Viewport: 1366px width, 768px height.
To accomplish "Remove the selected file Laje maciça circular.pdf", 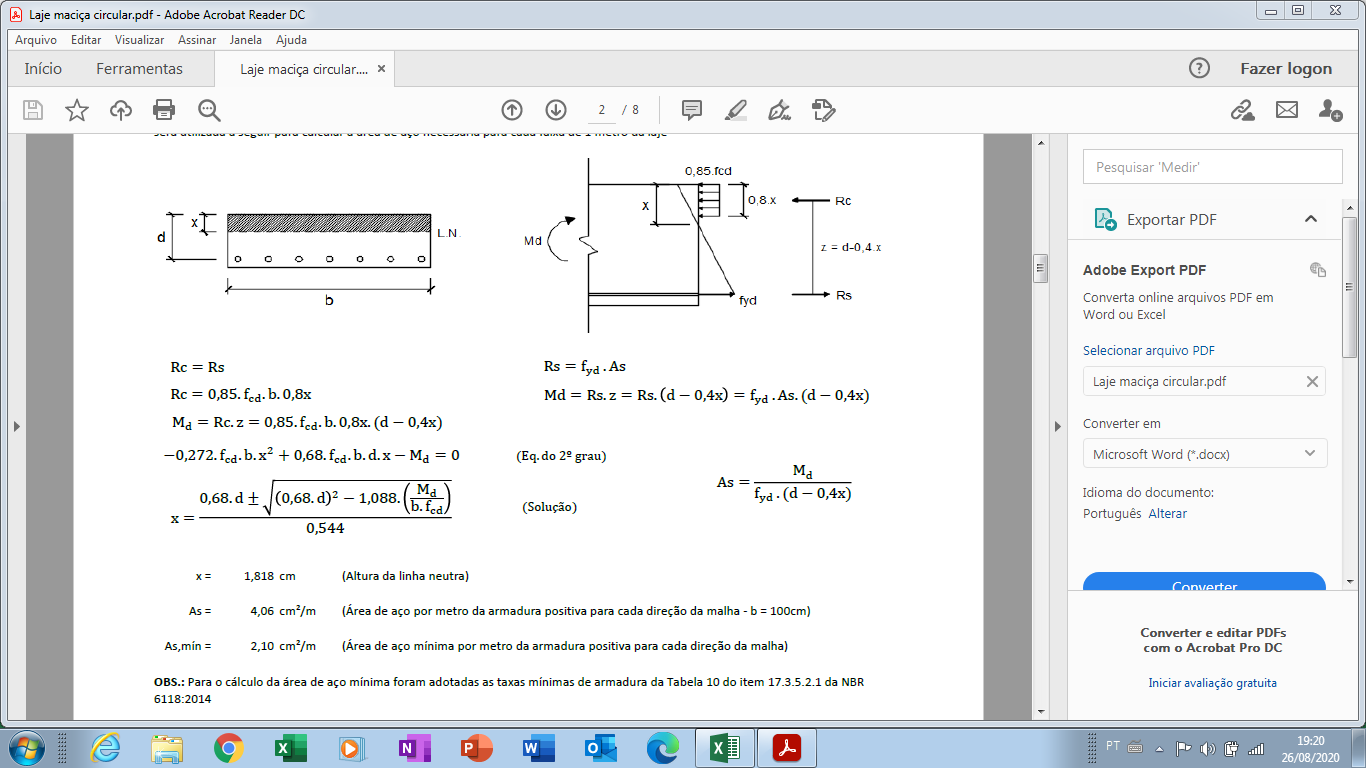I will [1312, 381].
